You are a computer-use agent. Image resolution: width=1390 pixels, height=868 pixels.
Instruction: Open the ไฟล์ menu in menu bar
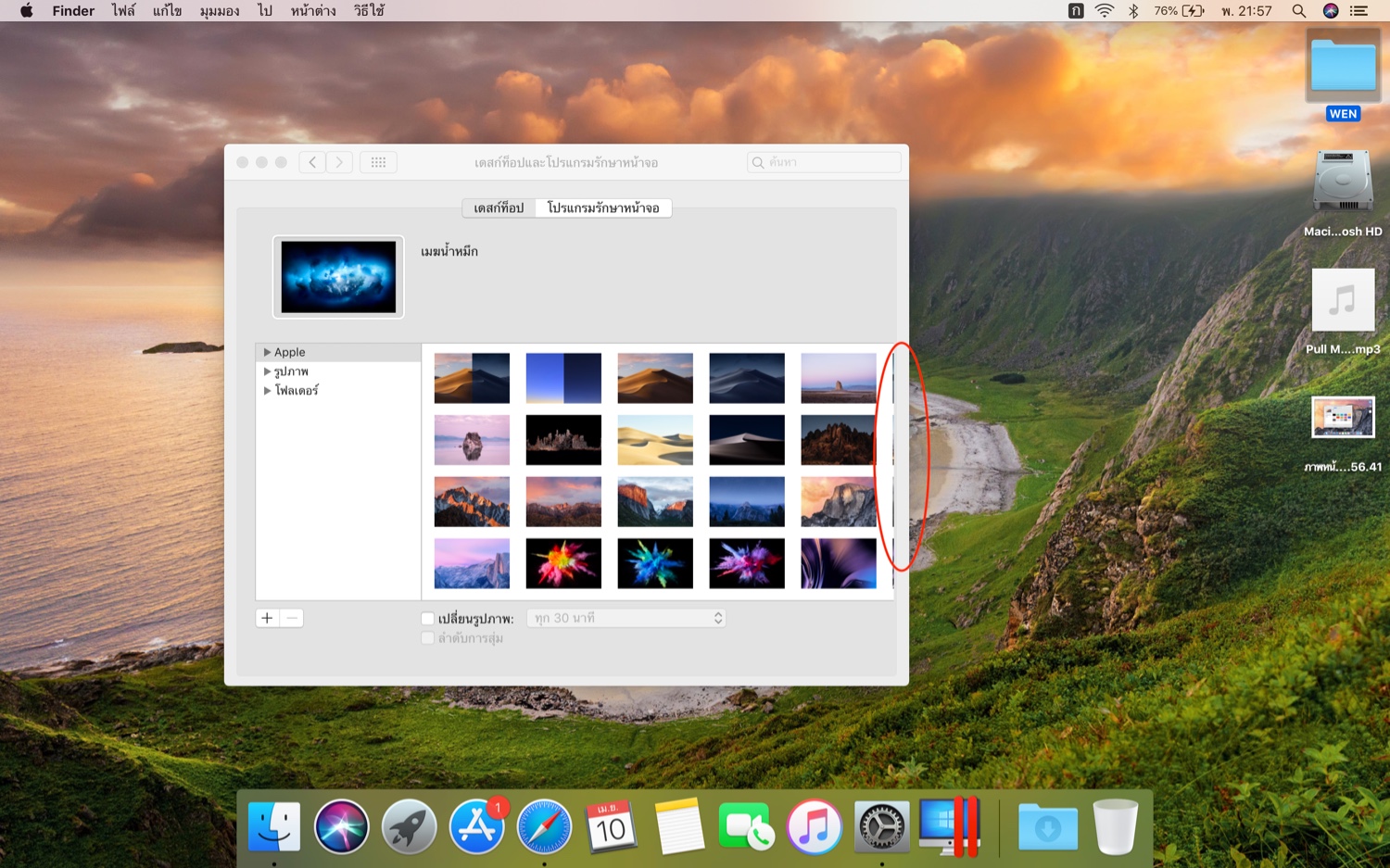[x=123, y=11]
